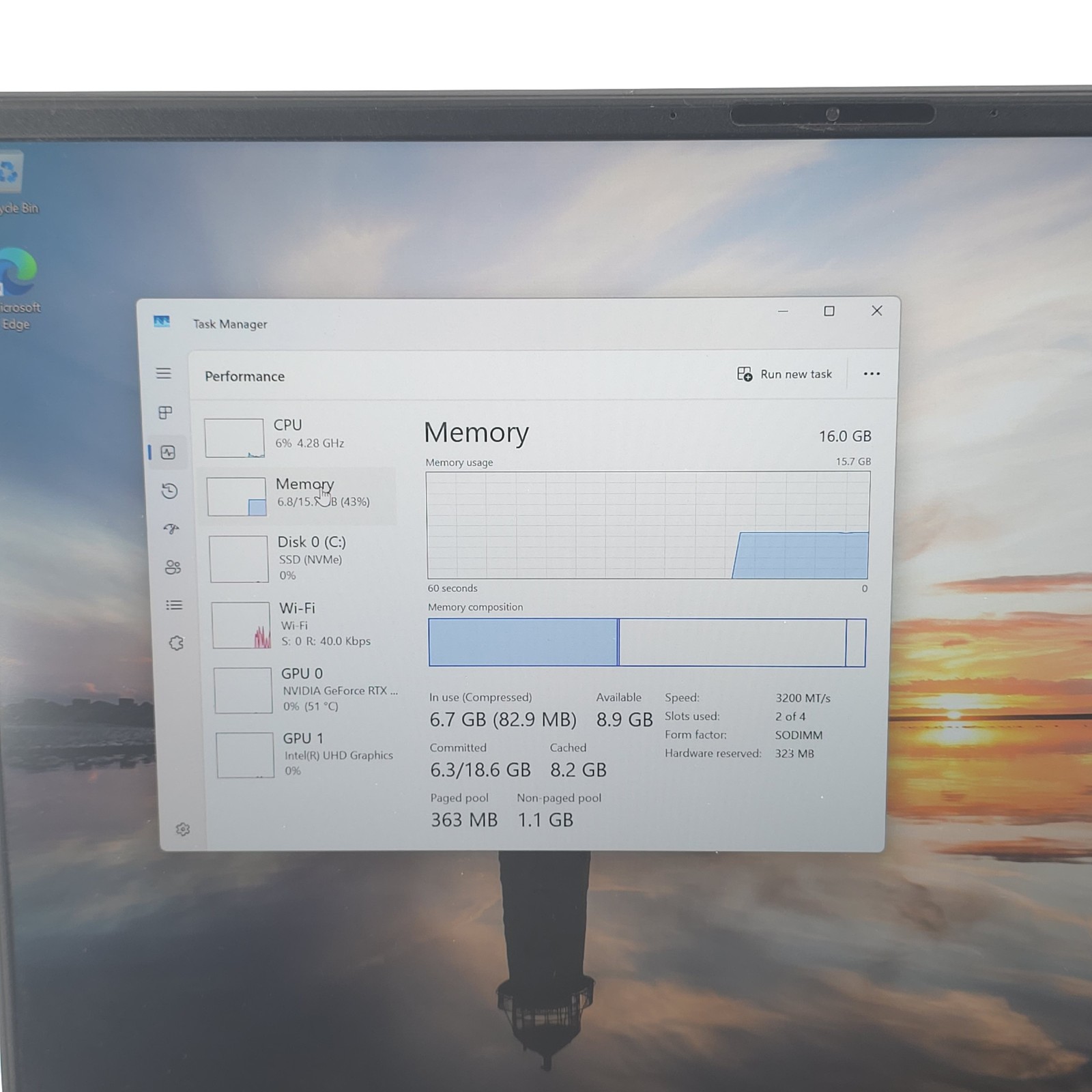The height and width of the screenshot is (1092, 1092).
Task: Click Hardware reserved value 323 MB
Action: pos(794,753)
